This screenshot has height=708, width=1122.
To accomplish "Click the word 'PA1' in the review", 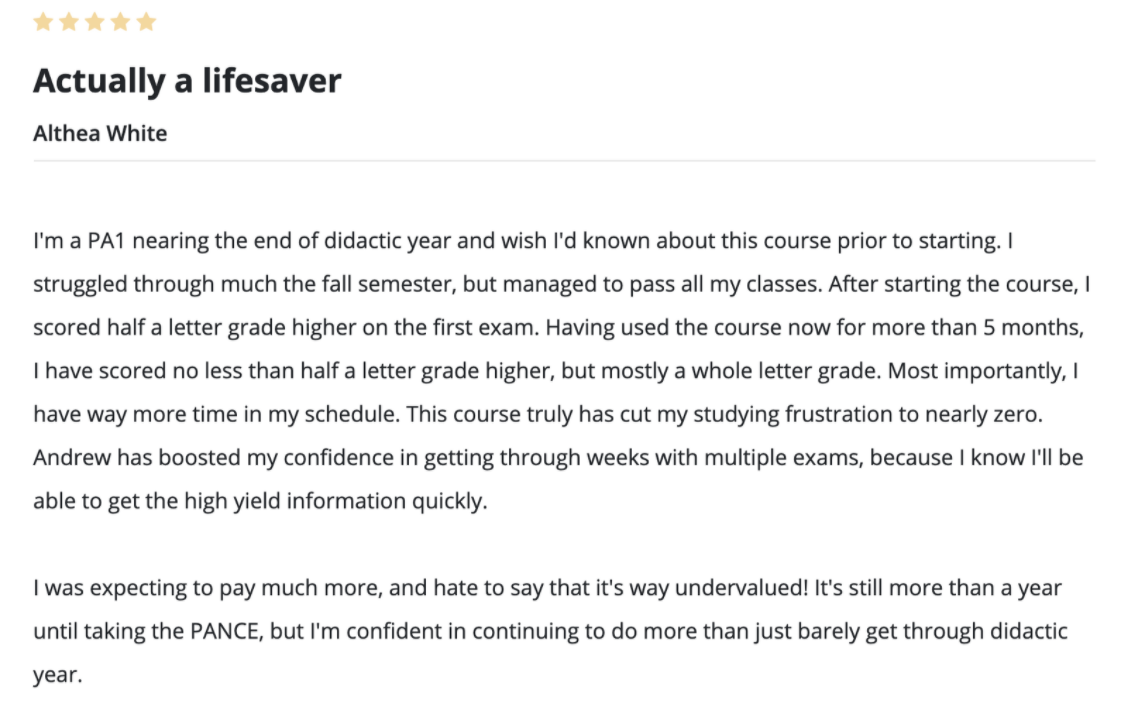I will [x=107, y=241].
